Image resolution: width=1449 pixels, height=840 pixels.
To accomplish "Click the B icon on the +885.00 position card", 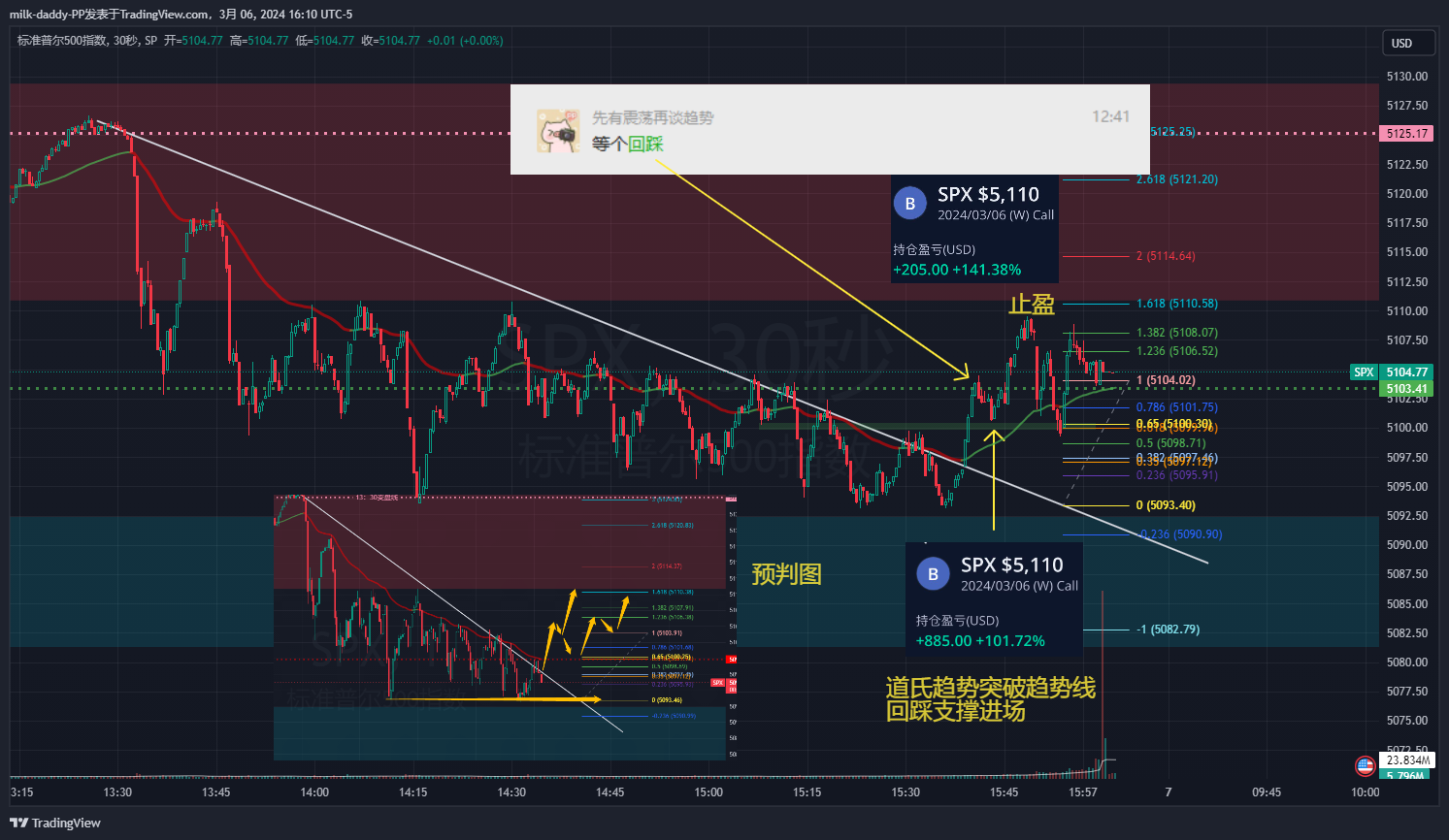I will (933, 574).
